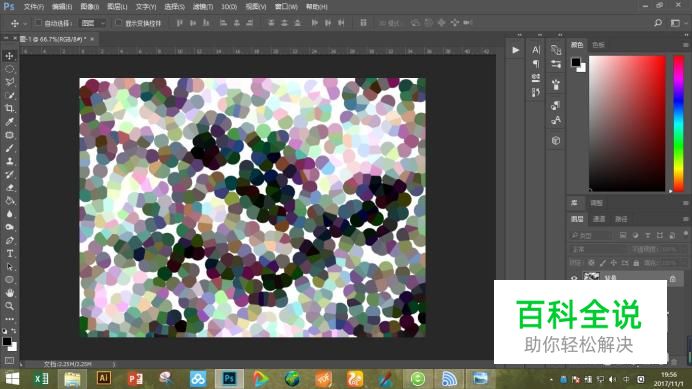The image size is (692, 389).
Task: Open Illustrator from the taskbar
Action: [104, 378]
